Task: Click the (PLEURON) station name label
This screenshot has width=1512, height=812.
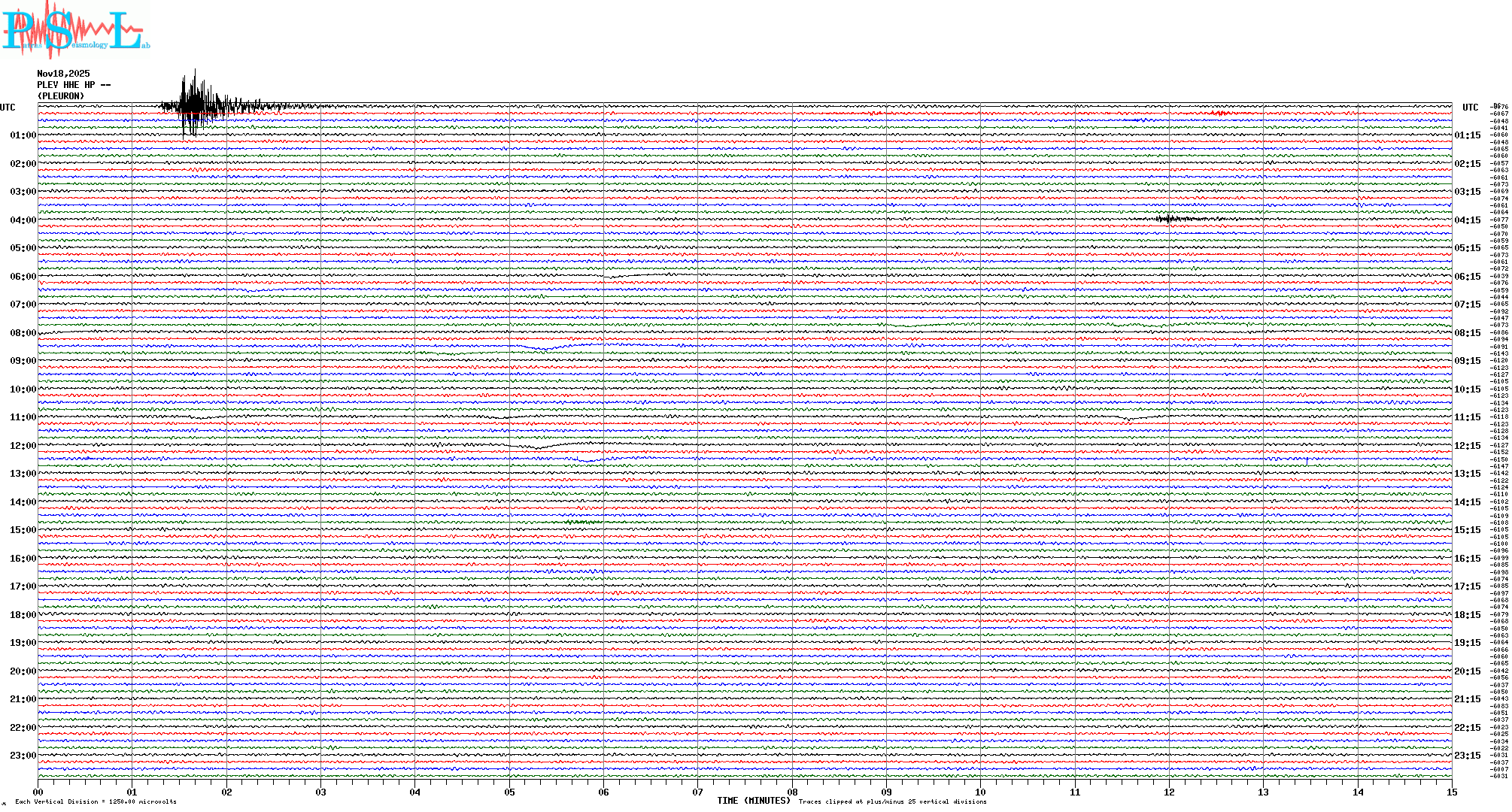Action: tap(61, 96)
